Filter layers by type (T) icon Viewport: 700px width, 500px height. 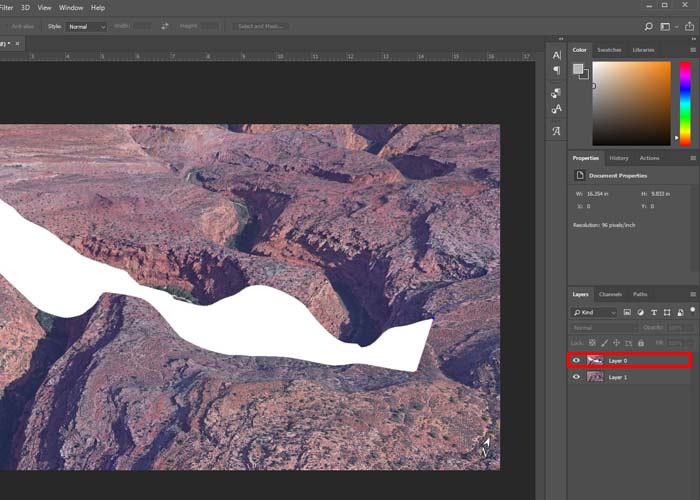(652, 312)
